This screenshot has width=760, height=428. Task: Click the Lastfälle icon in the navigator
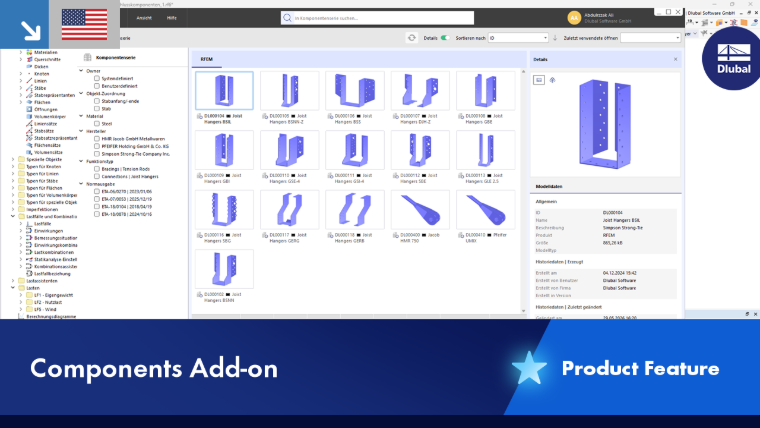(x=29, y=224)
